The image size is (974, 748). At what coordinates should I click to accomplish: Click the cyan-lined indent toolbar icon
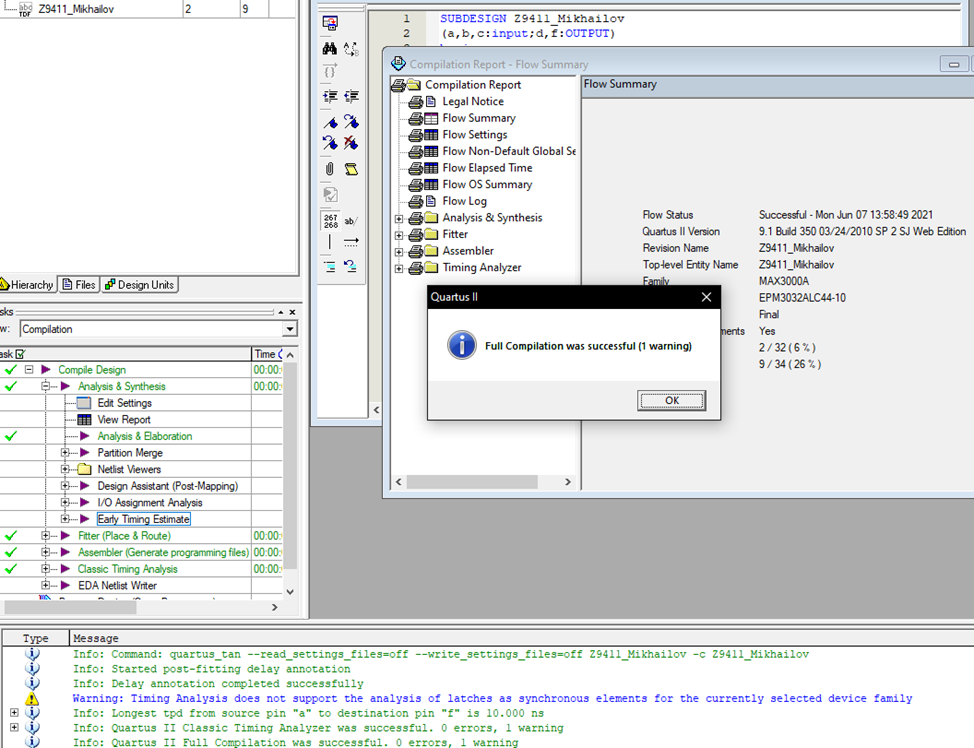tap(330, 267)
